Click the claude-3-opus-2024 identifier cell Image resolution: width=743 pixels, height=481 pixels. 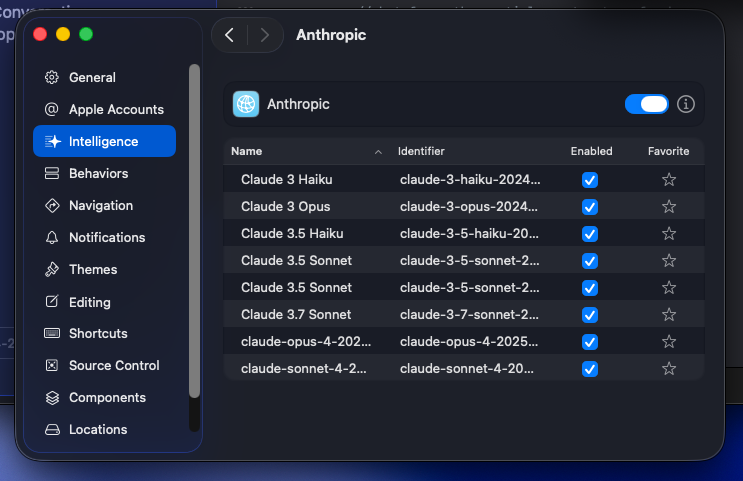tap(469, 207)
